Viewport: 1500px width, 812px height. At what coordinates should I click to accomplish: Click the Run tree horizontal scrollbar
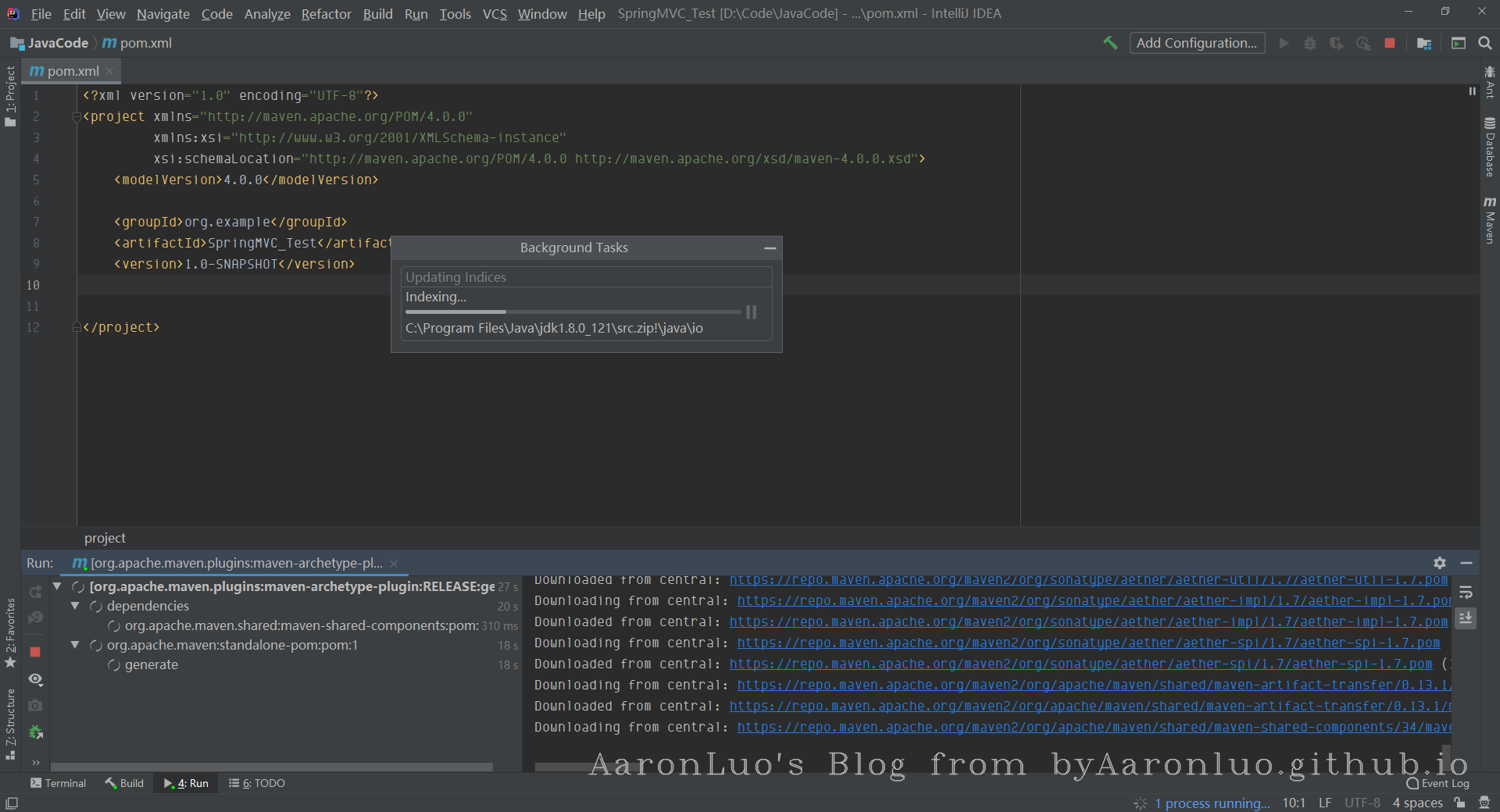coord(271,767)
